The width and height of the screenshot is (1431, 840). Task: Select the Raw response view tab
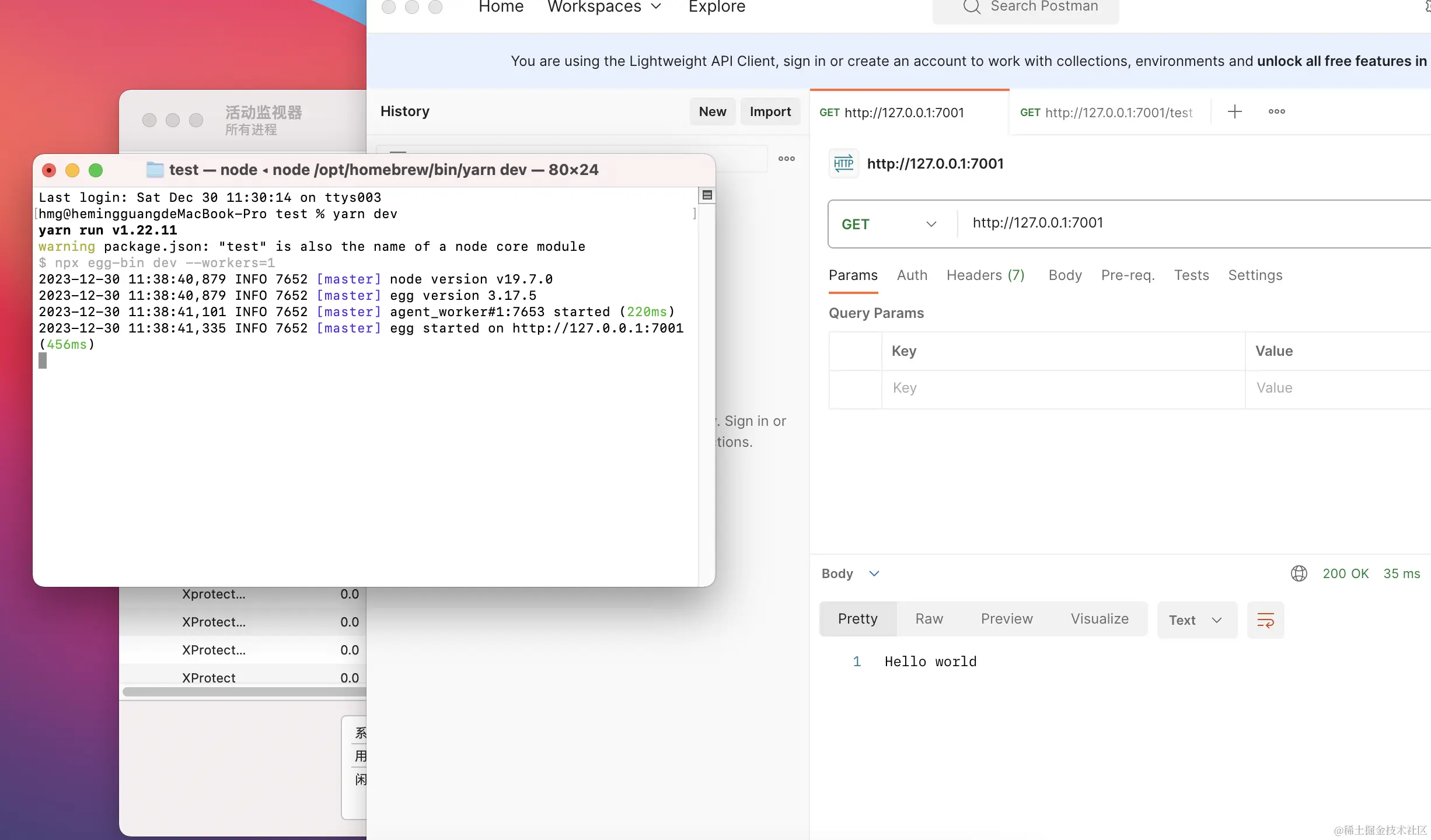(929, 619)
